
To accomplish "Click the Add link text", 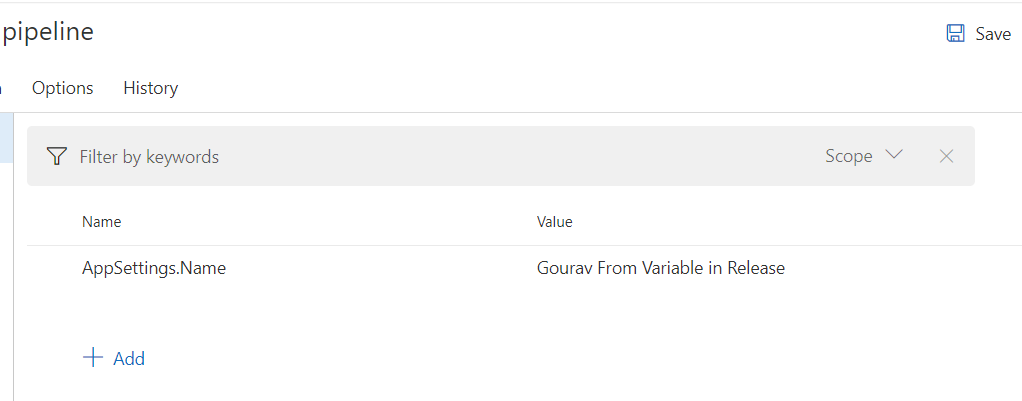I will pos(129,359).
